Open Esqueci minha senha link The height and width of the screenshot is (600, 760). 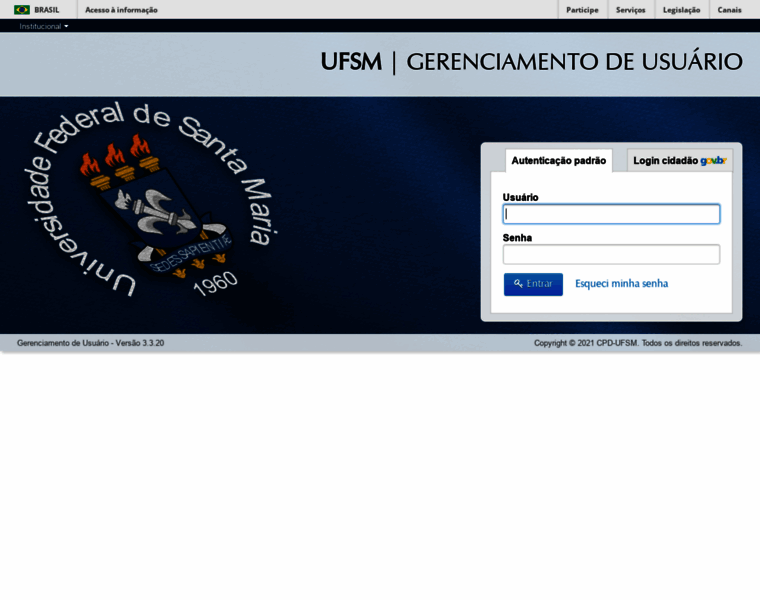coord(621,284)
